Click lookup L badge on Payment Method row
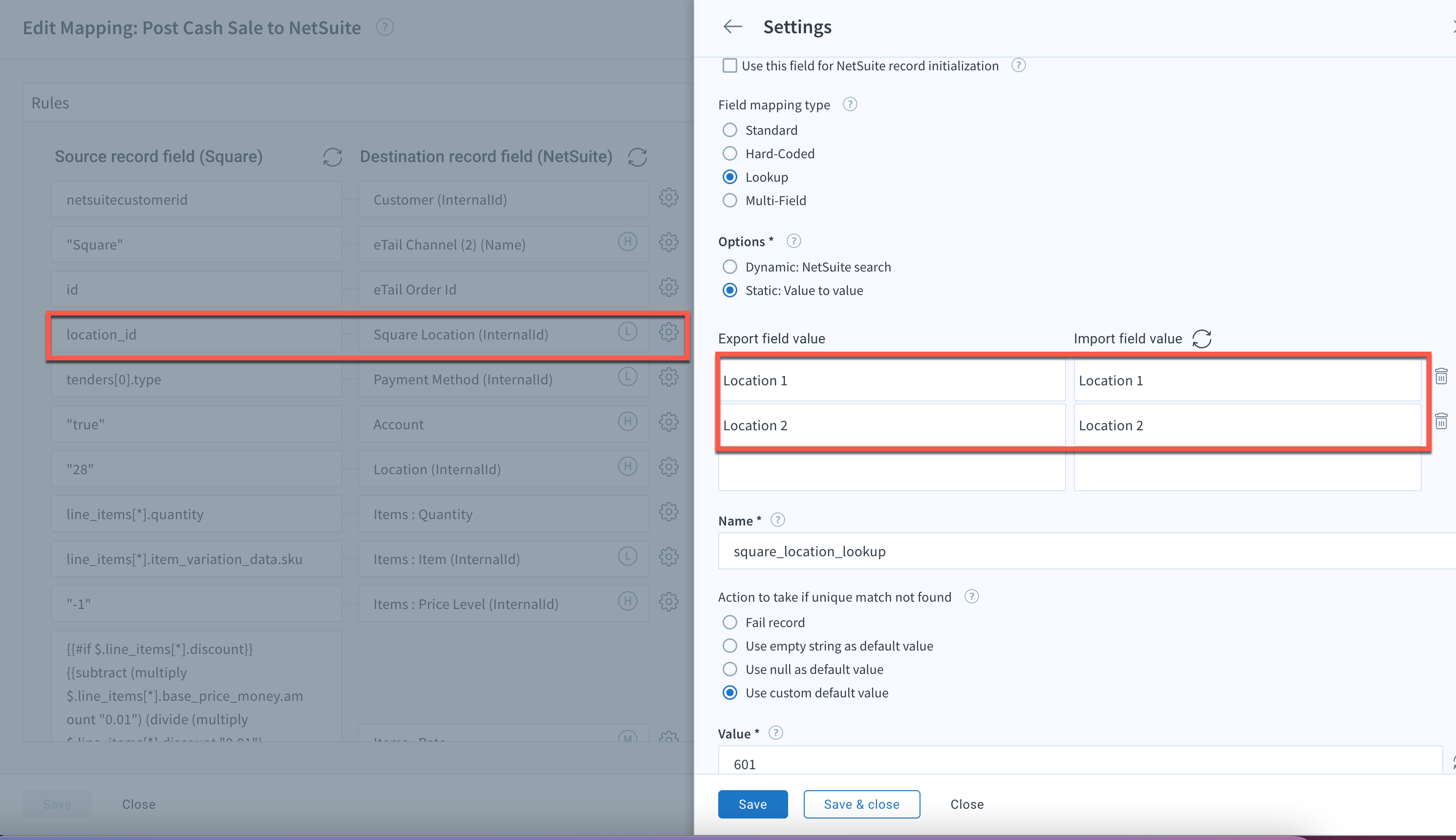The image size is (1456, 840). coord(627,376)
